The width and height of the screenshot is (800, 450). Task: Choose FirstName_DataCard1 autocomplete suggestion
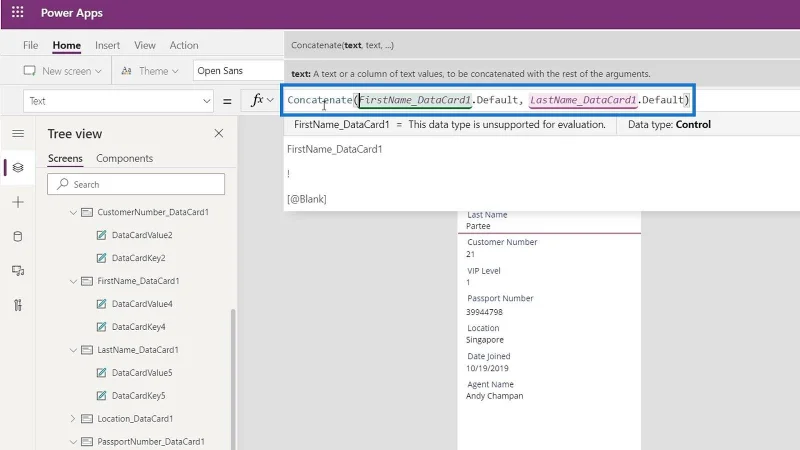335,149
